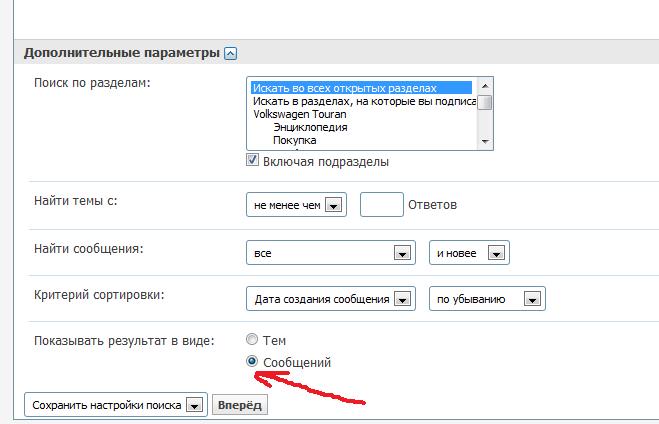659x424 pixels.
Task: Select 'Искать в разделах, на которые вы подписаны'
Action: 364,101
